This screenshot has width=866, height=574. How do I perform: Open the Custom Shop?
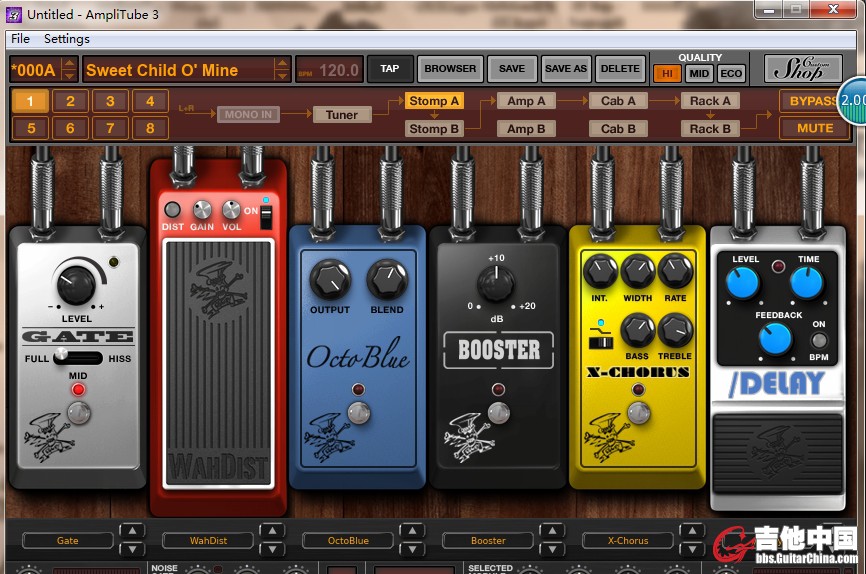[x=804, y=69]
